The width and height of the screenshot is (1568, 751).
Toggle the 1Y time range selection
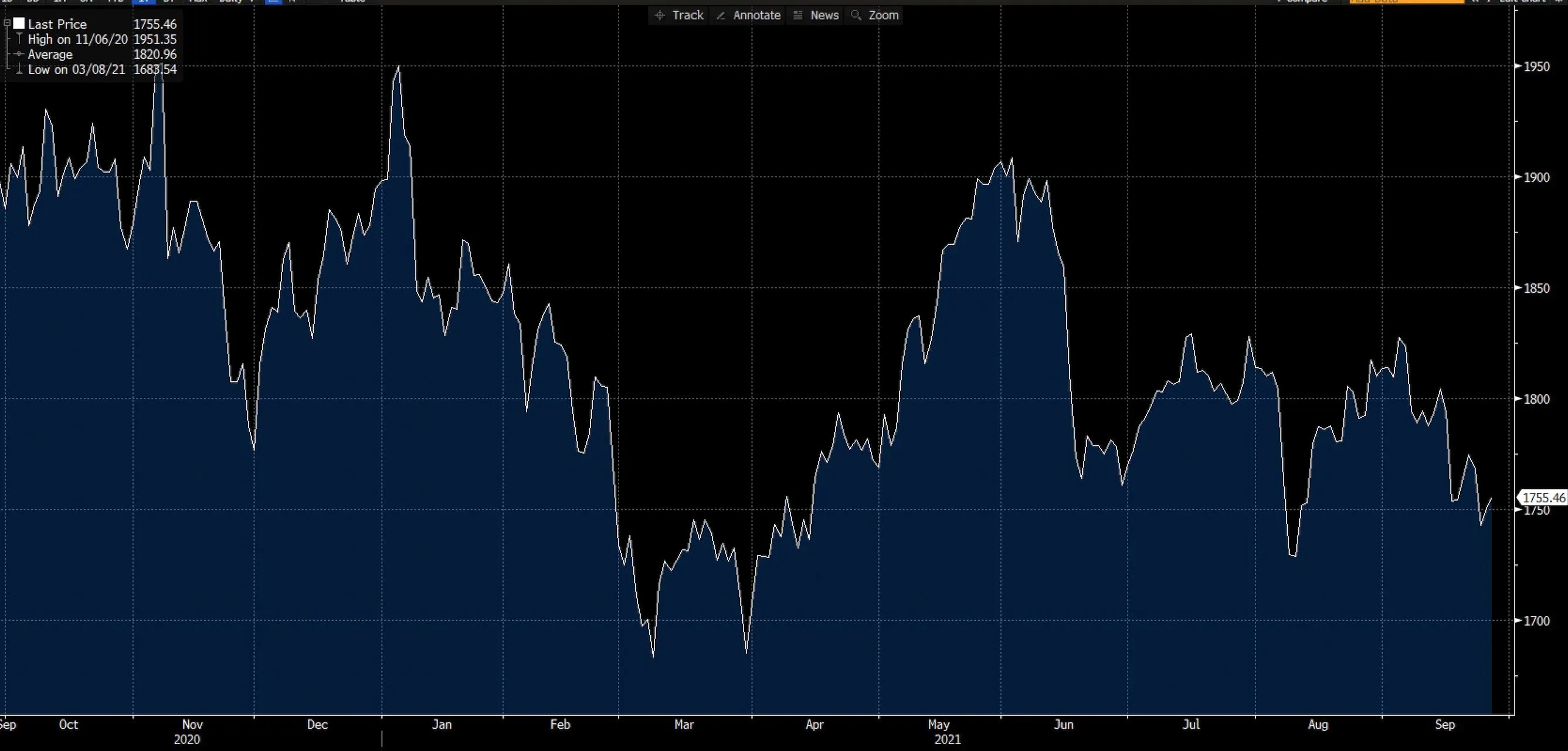[144, 2]
